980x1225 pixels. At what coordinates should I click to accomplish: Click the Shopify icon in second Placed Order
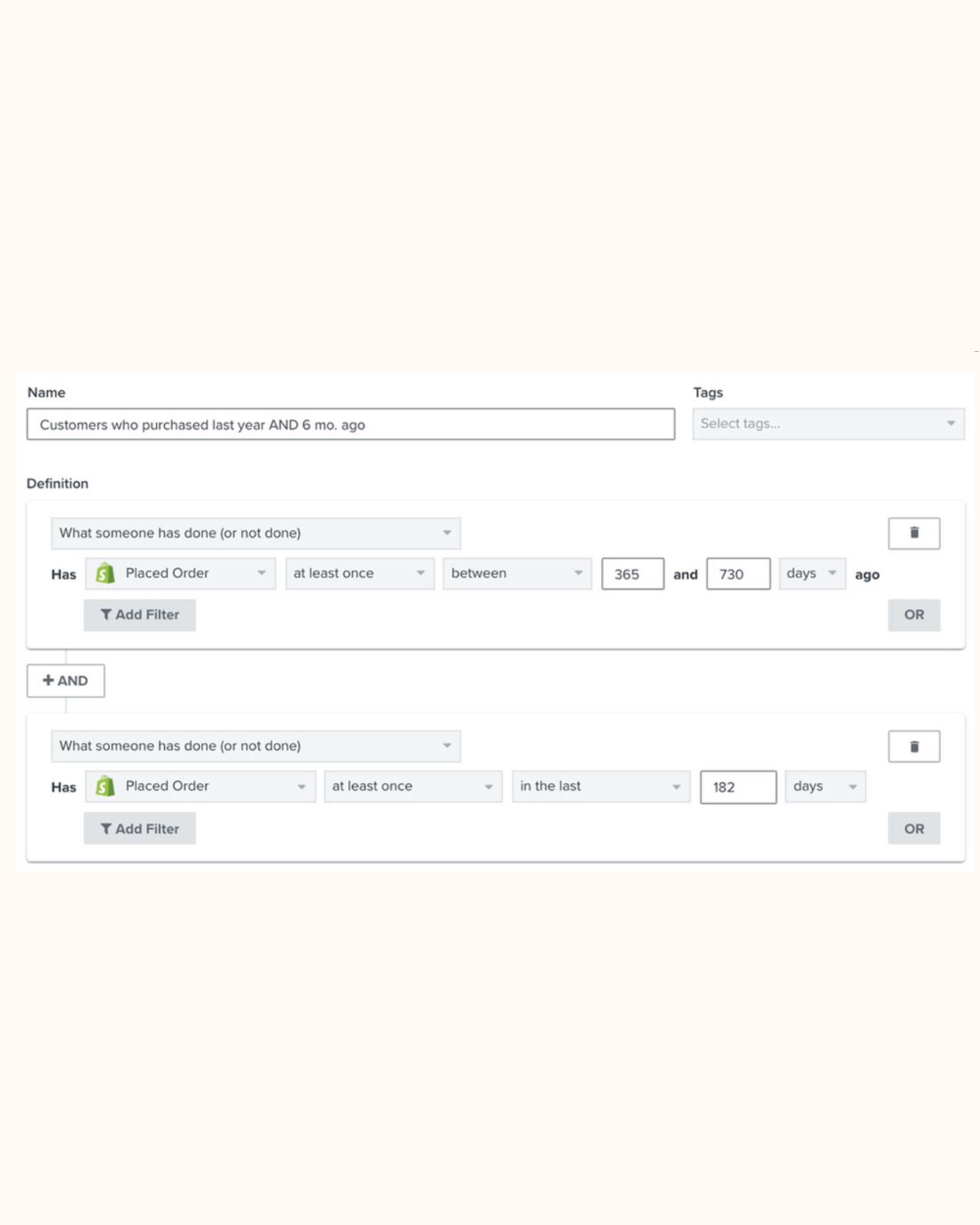point(105,786)
